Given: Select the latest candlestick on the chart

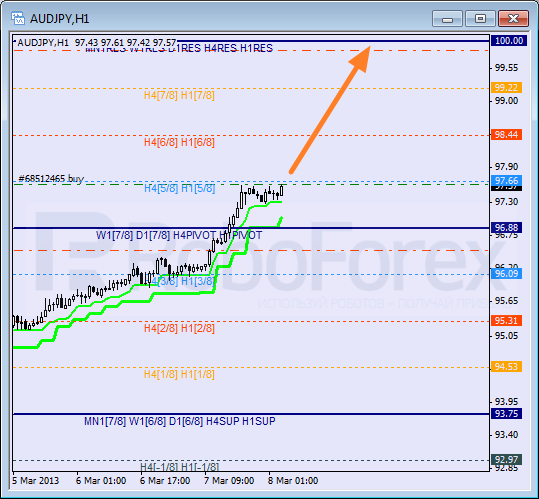Looking at the screenshot, I should [x=282, y=190].
